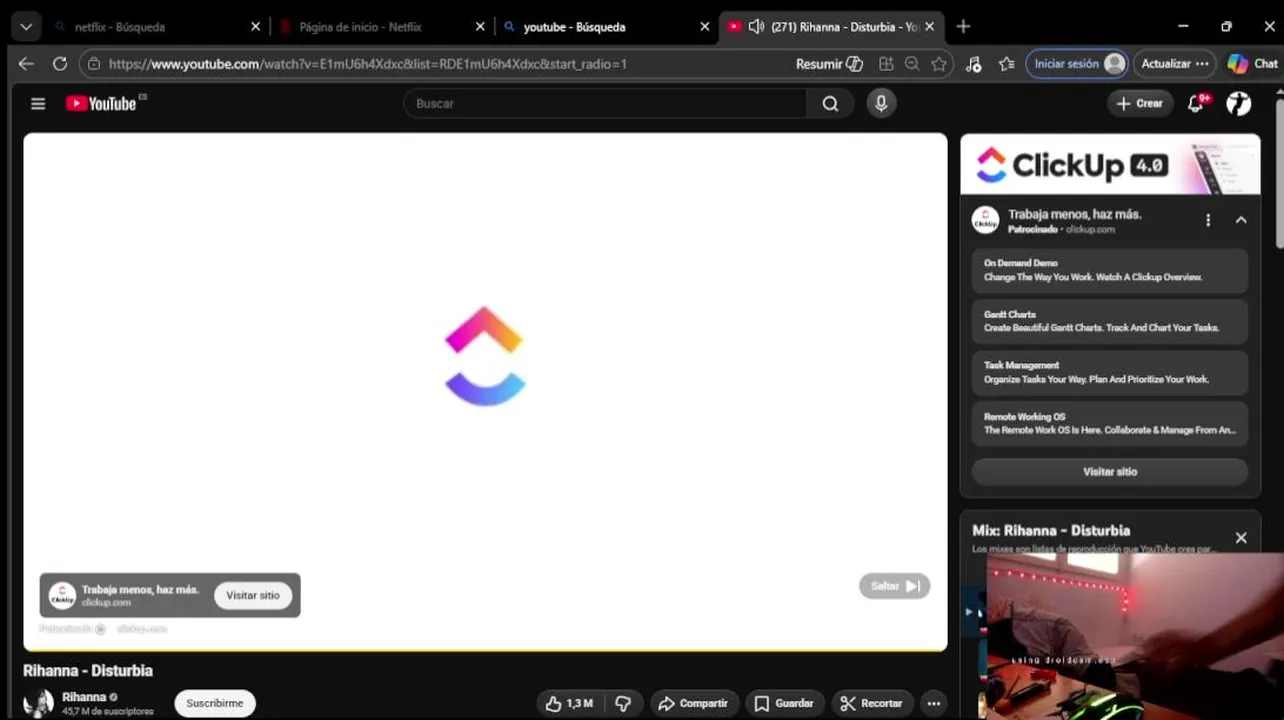Collapse the ClickUp ad panel chevron
This screenshot has height=720, width=1284.
tap(1241, 220)
